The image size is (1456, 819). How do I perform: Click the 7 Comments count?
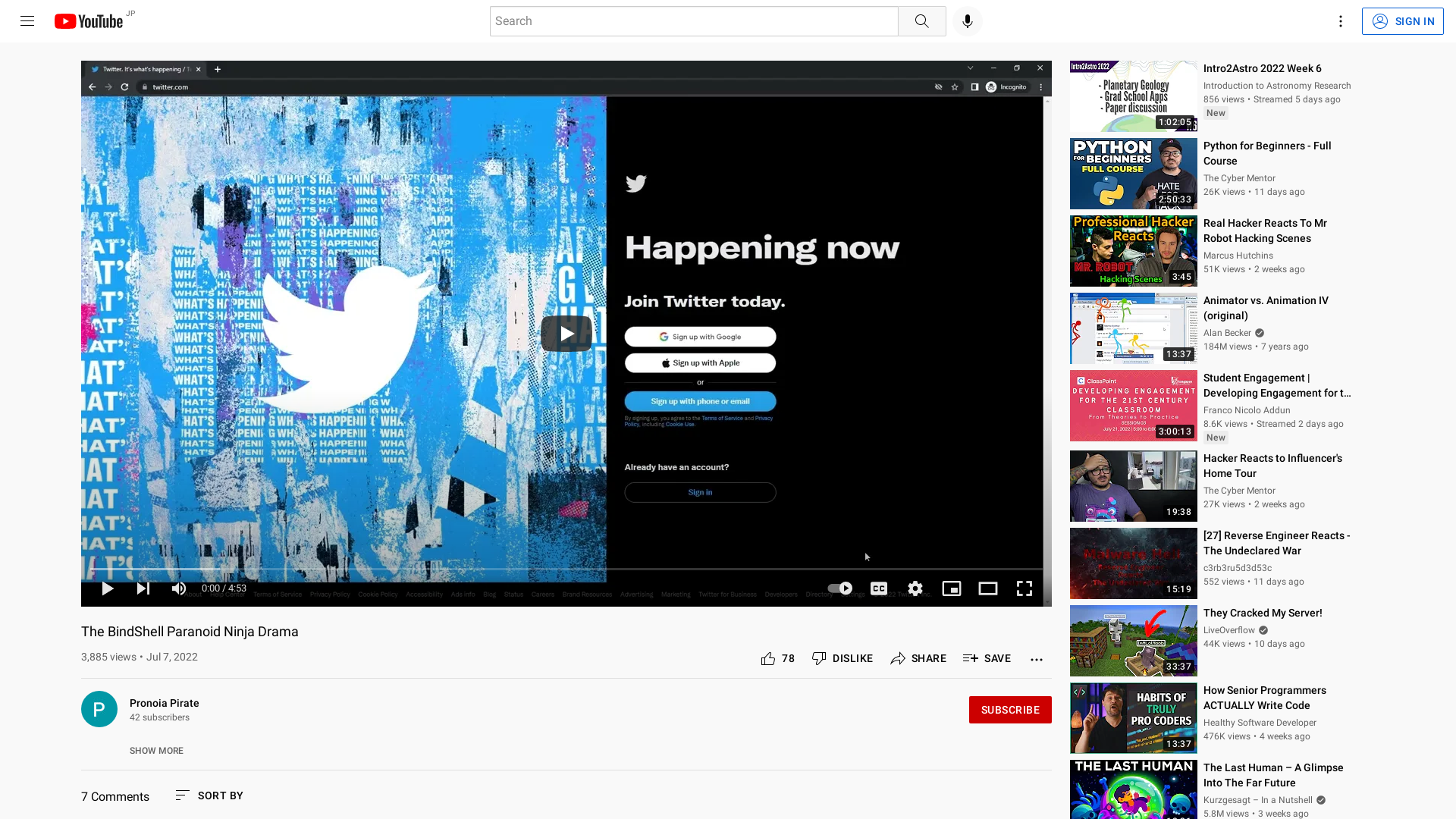(115, 796)
